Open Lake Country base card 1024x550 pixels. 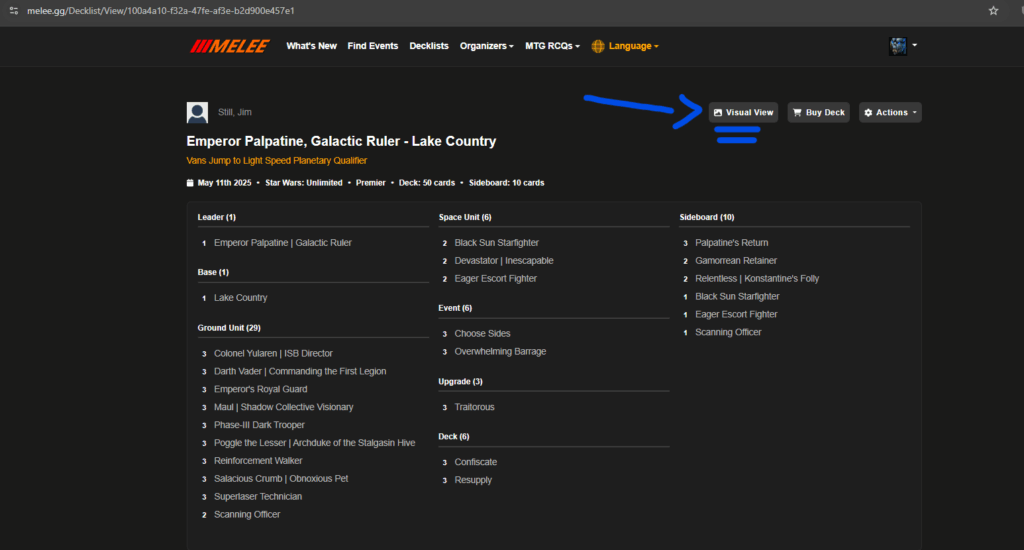click(x=240, y=298)
